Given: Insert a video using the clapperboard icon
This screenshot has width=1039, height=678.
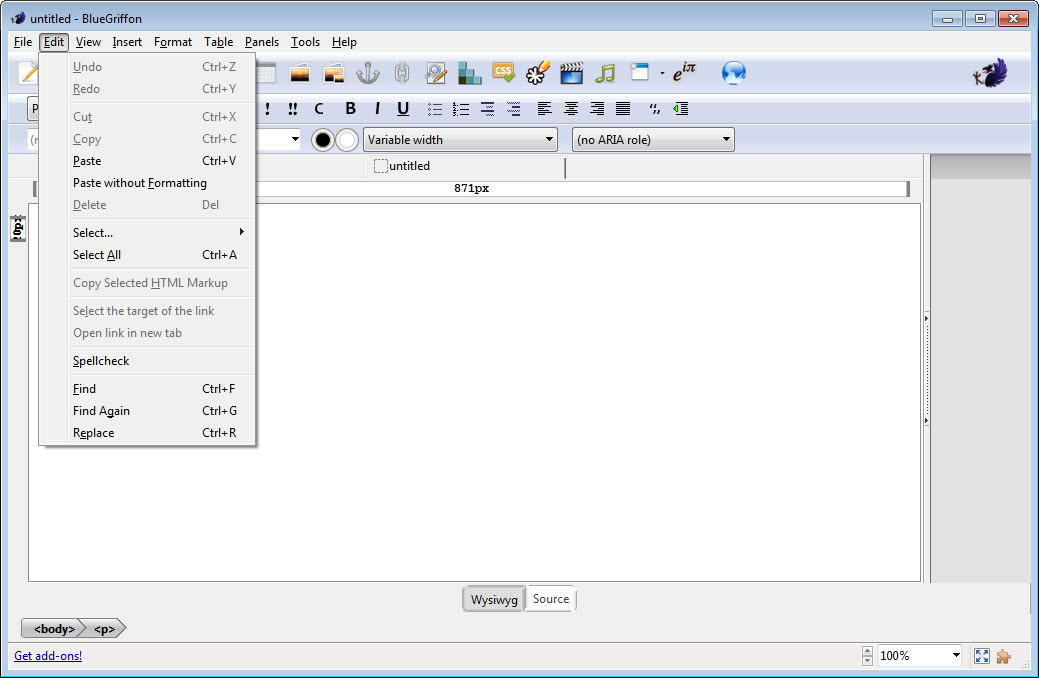Looking at the screenshot, I should point(571,73).
